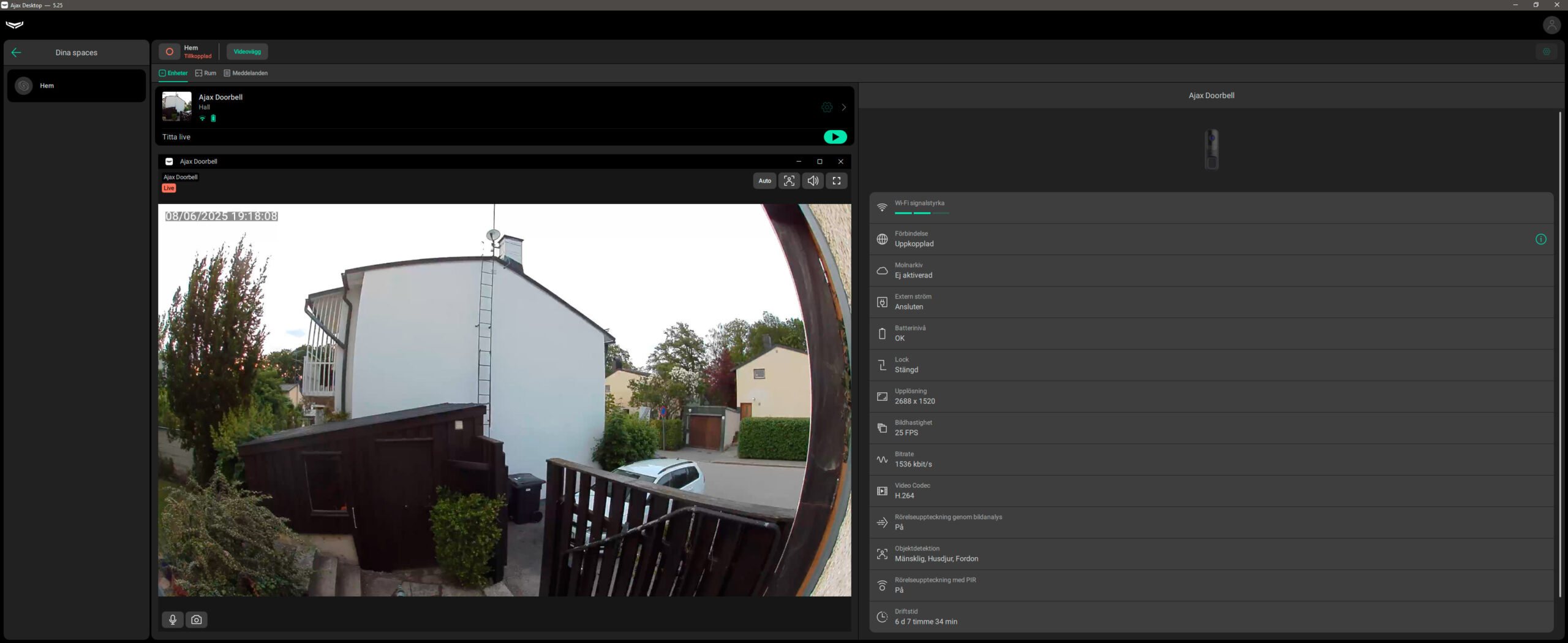Open the Auto quality dropdown
The height and width of the screenshot is (643, 1568).
click(764, 181)
